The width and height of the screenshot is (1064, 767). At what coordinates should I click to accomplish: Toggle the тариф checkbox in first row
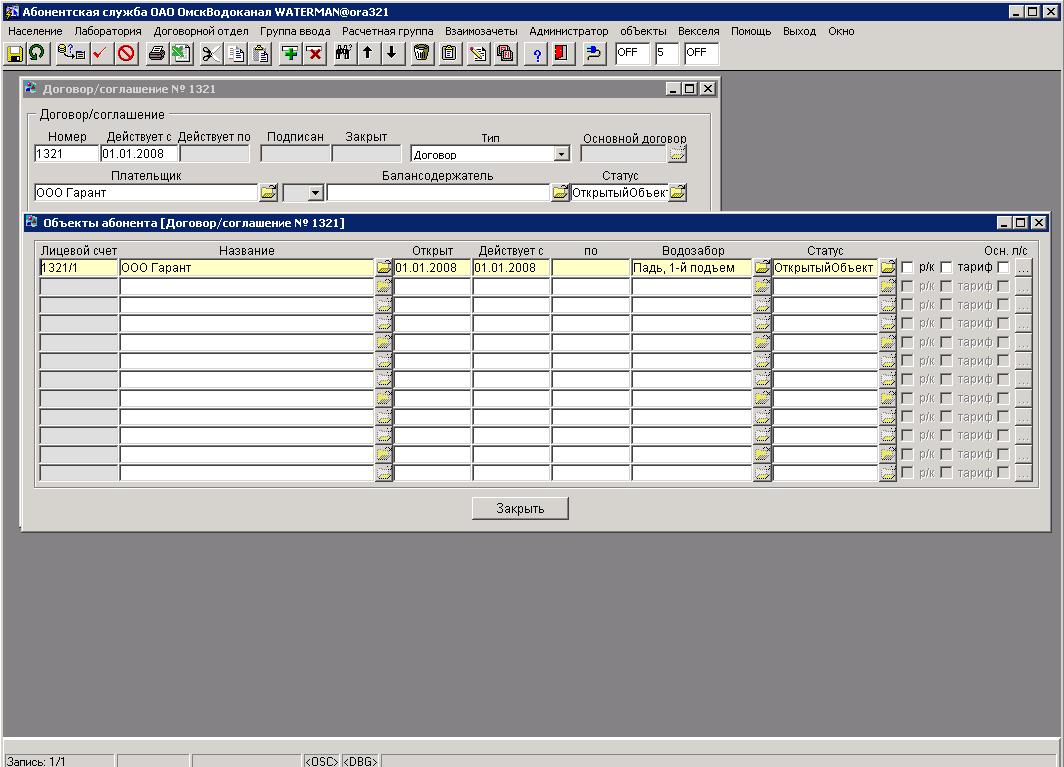946,268
